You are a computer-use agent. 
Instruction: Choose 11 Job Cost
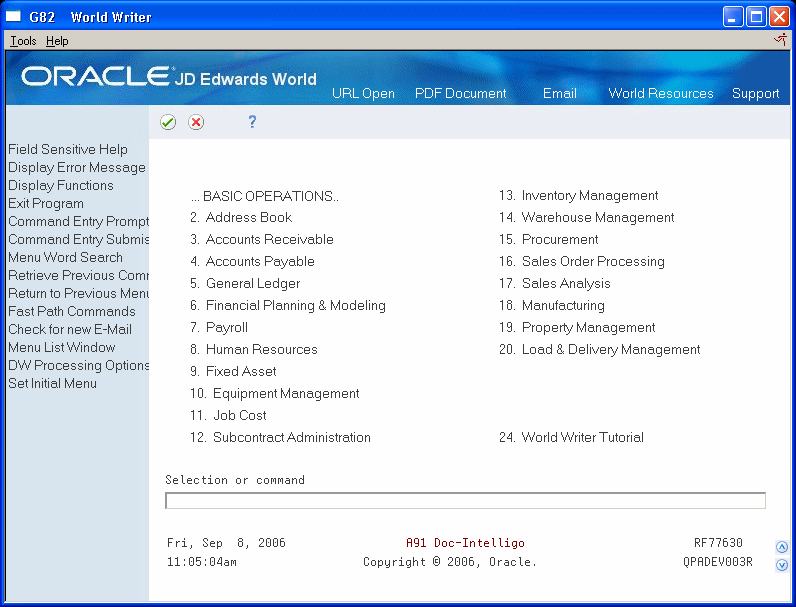click(x=228, y=416)
